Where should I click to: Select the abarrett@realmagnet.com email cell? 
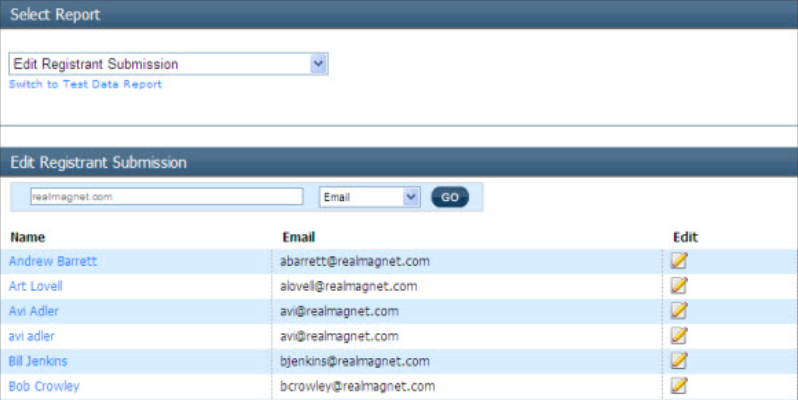355,261
